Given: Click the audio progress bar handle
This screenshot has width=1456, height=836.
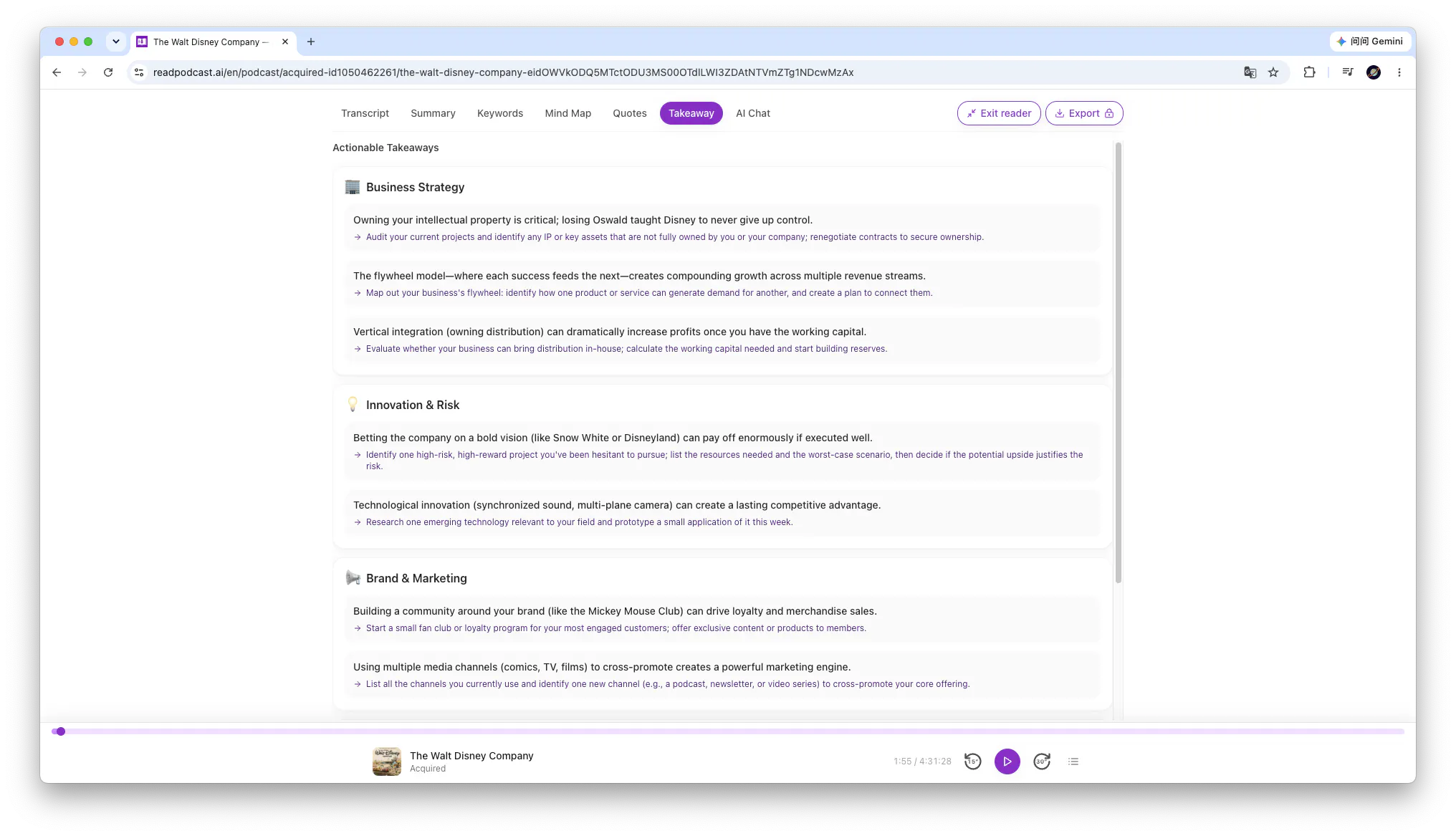Looking at the screenshot, I should [61, 731].
